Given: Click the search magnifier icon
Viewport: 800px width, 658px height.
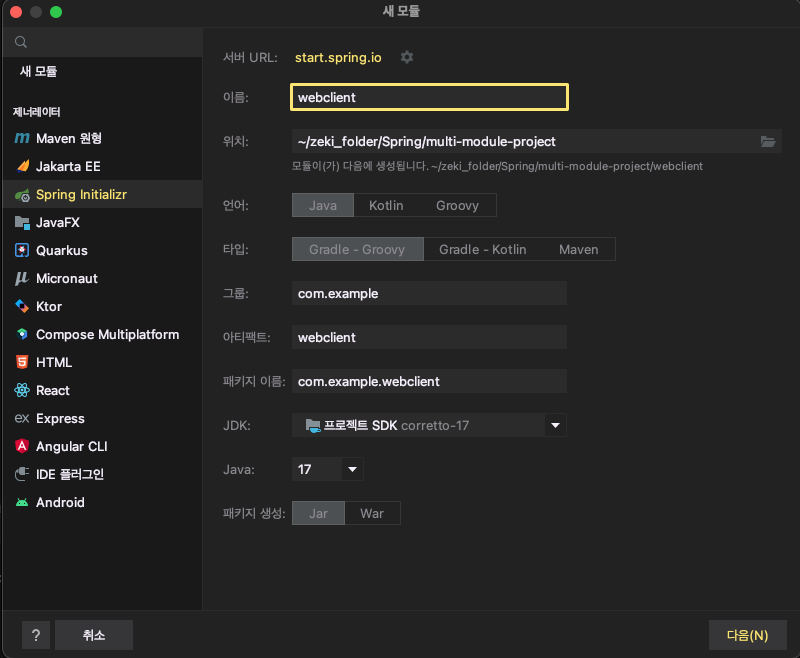Looking at the screenshot, I should pyautogui.click(x=20, y=42).
